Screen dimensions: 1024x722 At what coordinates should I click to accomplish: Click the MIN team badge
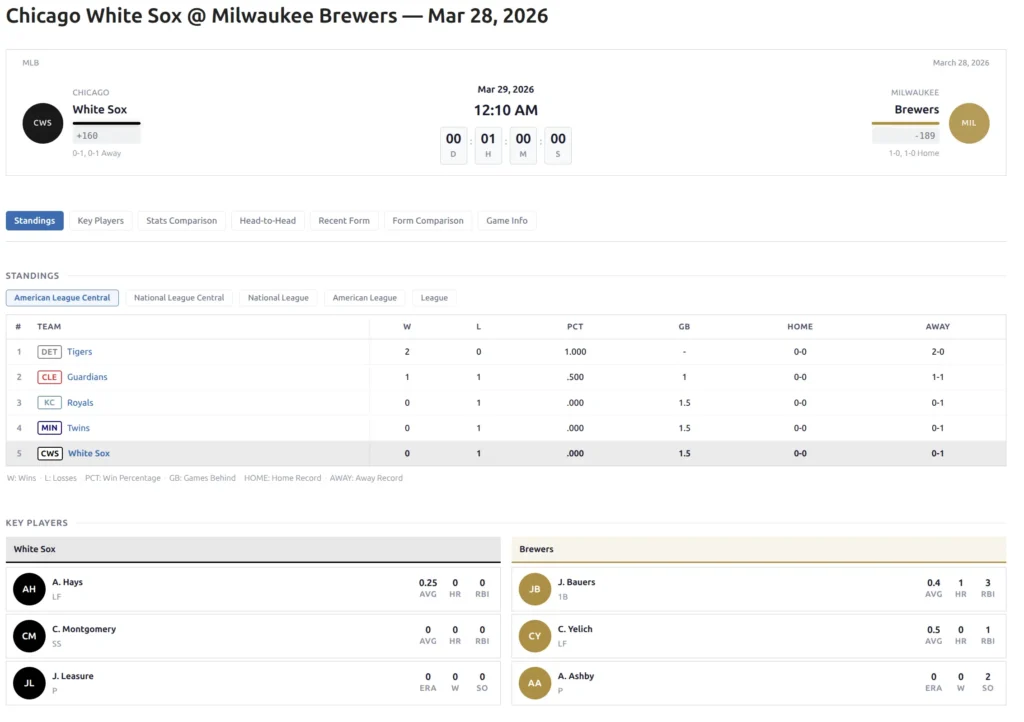point(49,428)
